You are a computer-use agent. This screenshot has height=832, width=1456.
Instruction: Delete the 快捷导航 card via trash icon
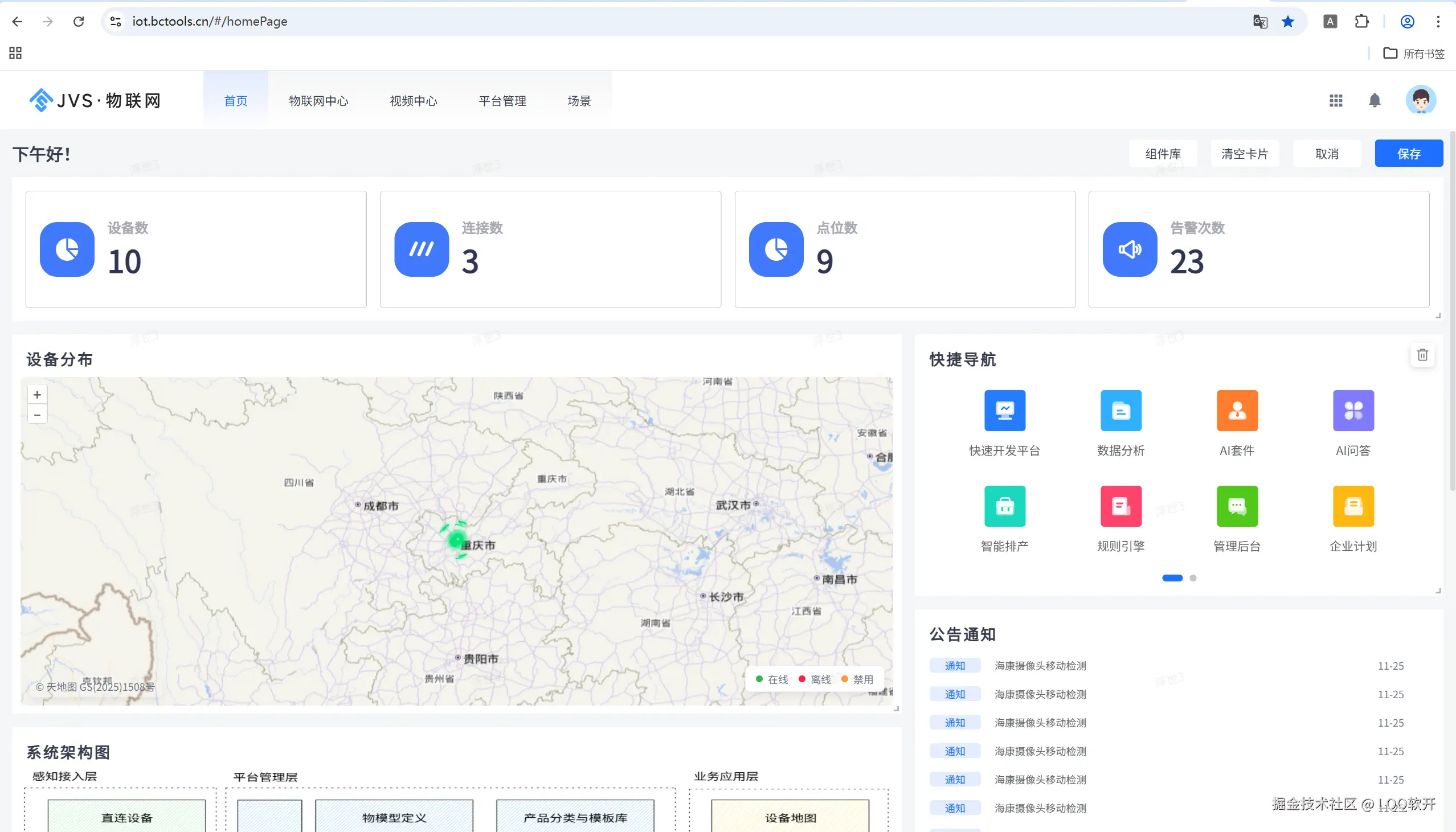pos(1422,355)
